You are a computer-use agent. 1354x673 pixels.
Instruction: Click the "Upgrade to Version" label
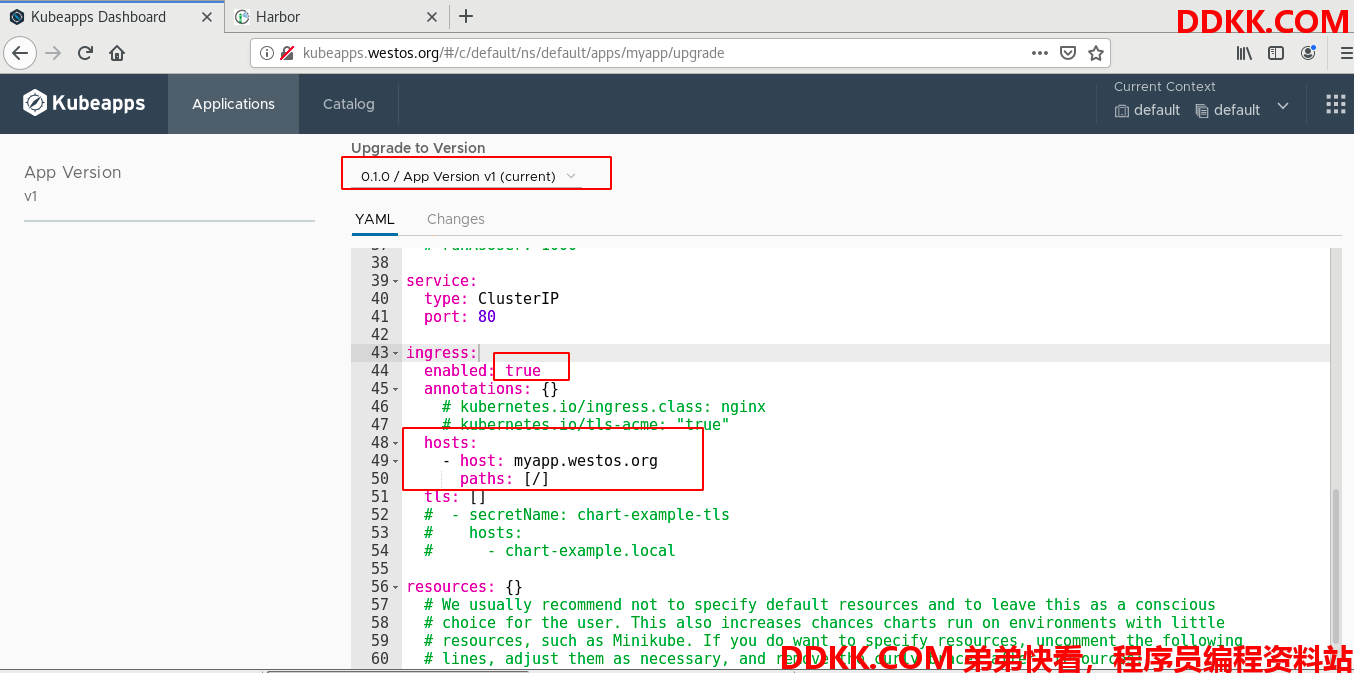tap(418, 148)
